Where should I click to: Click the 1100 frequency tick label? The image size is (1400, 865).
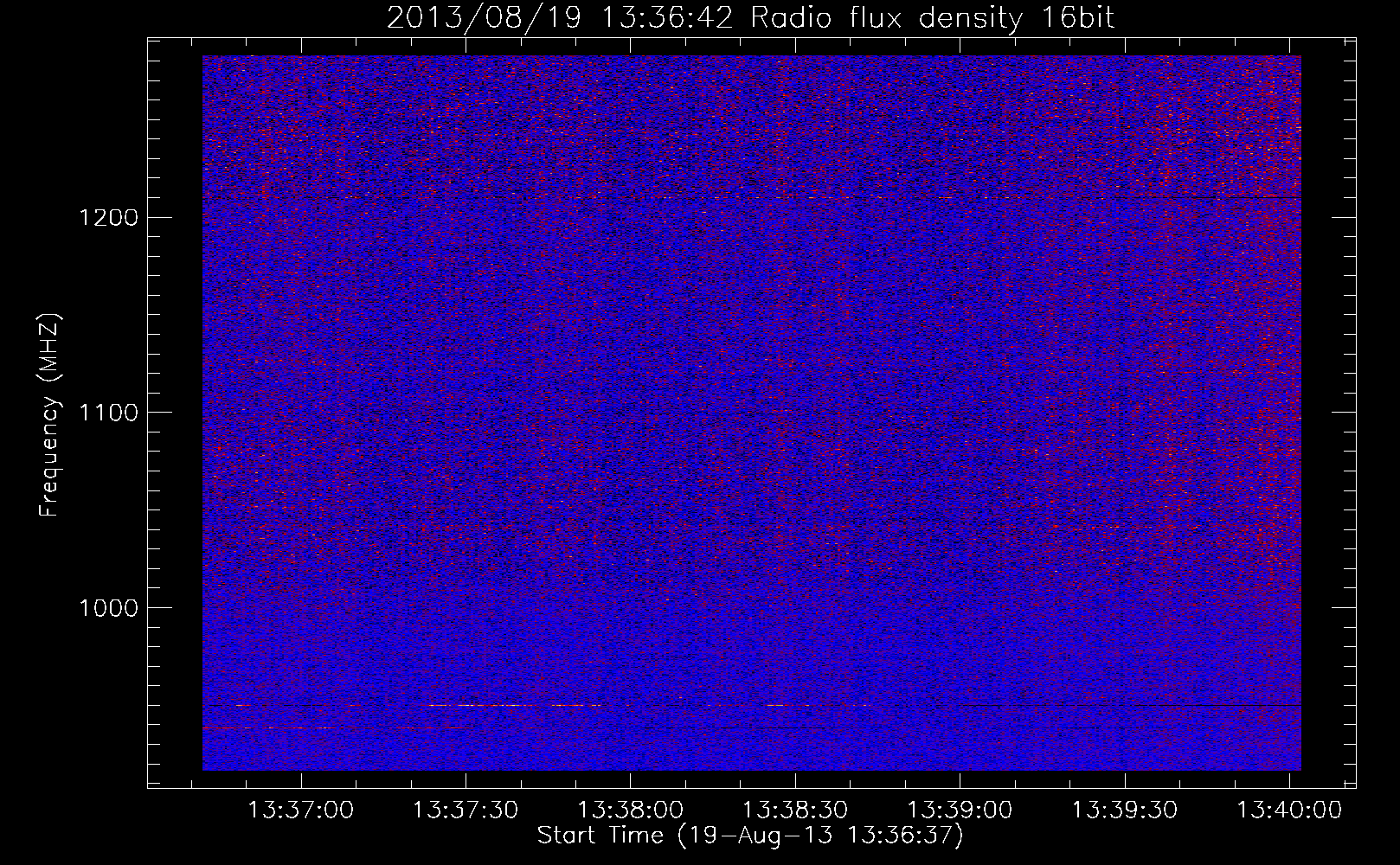[x=108, y=413]
